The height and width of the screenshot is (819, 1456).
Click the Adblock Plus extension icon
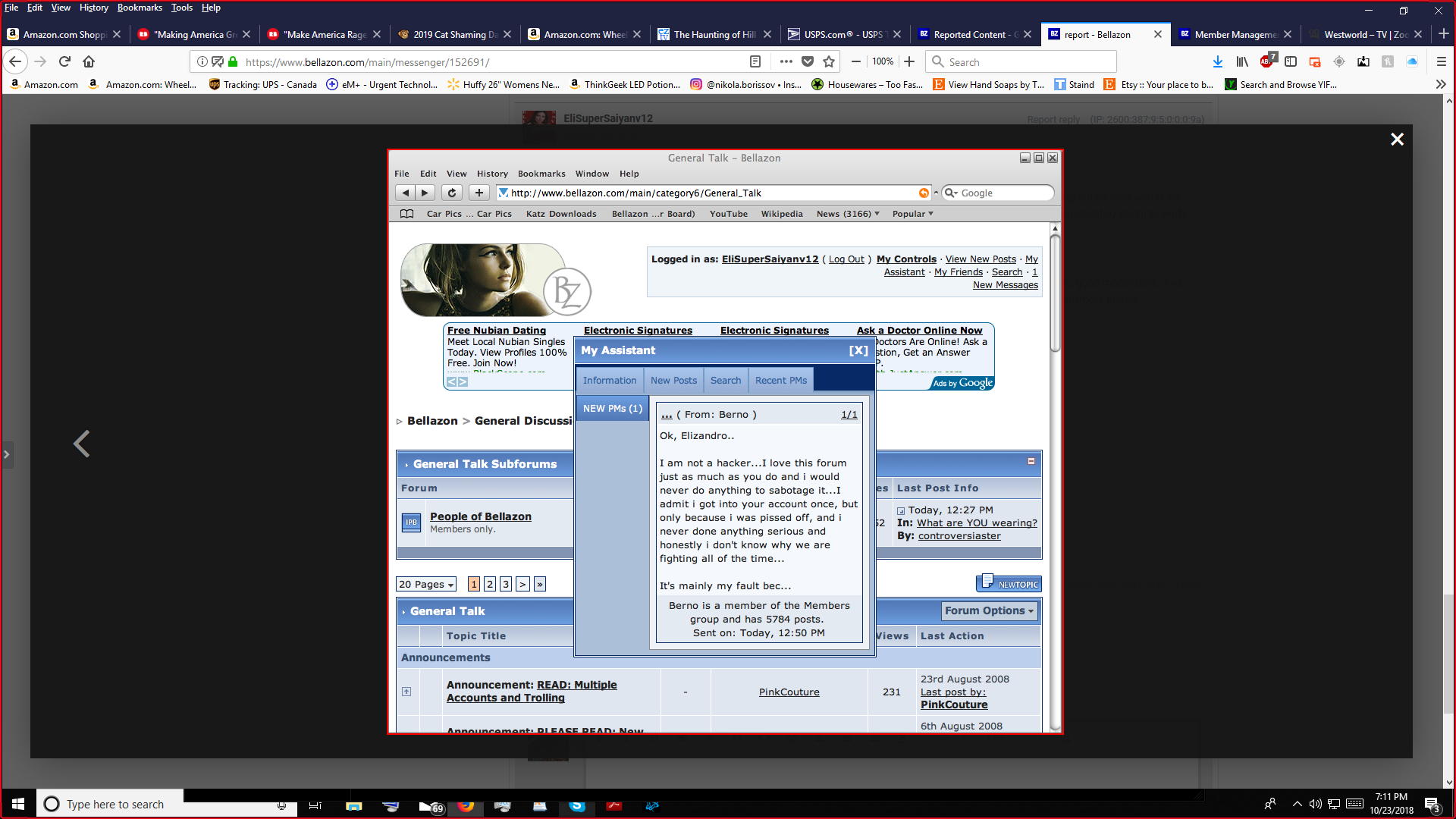pos(1266,61)
